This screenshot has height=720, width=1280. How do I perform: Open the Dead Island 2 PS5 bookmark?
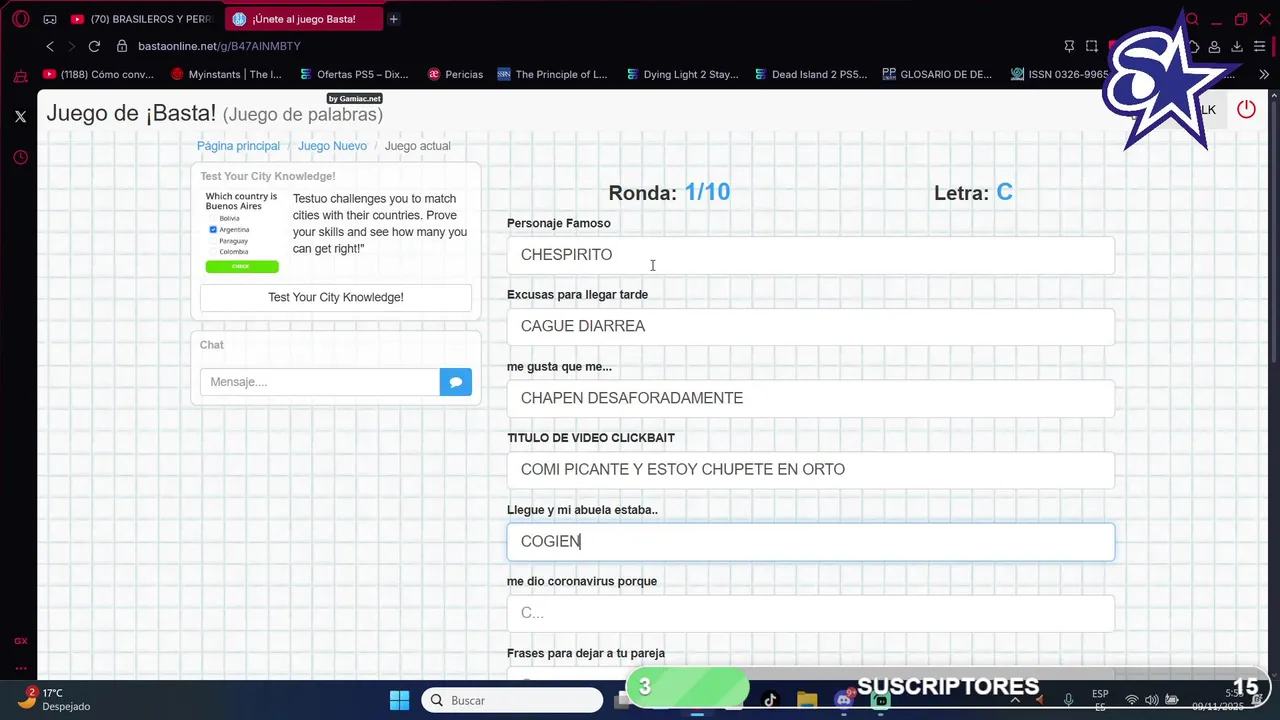(x=811, y=74)
